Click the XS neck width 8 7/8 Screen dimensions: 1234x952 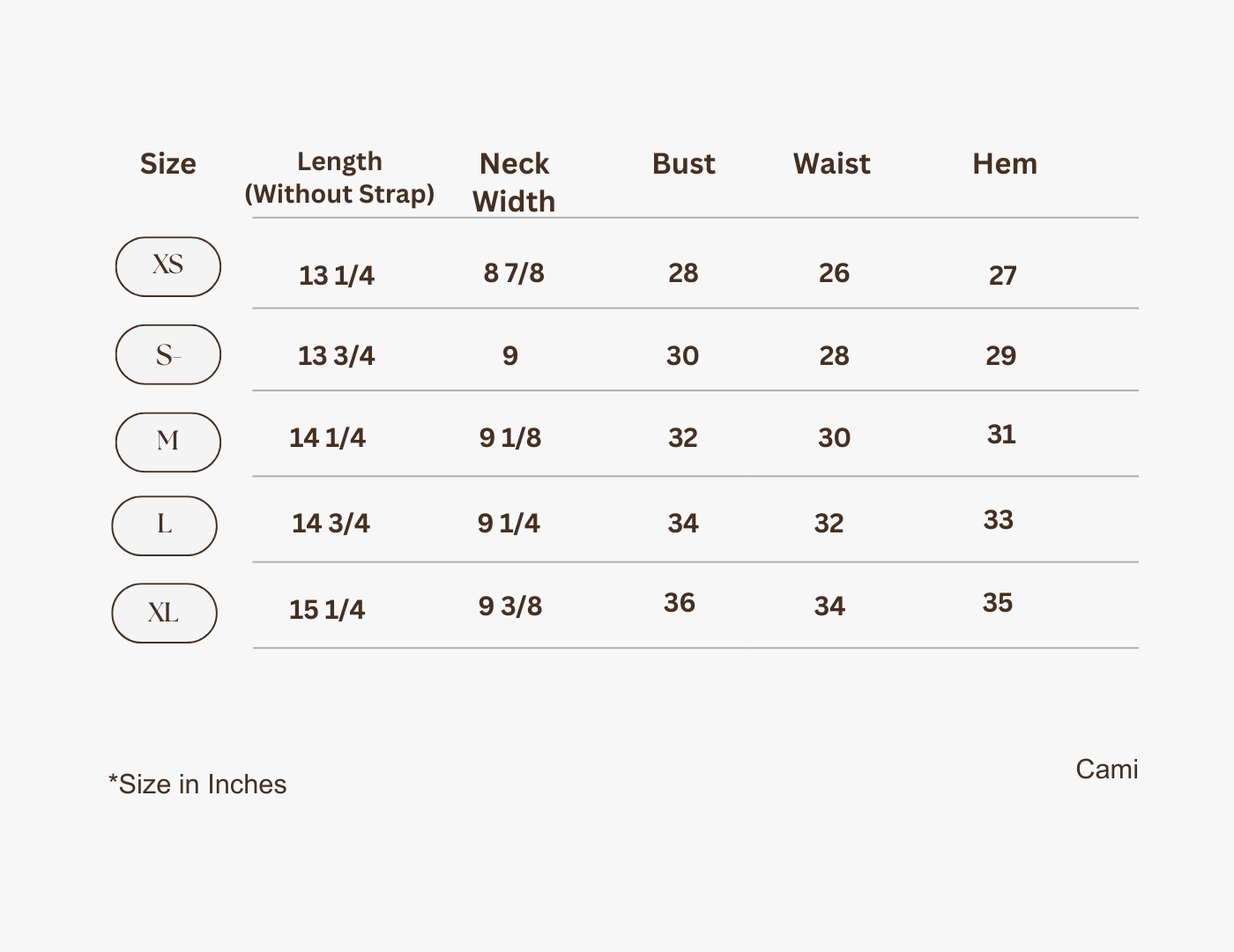pyautogui.click(x=514, y=273)
